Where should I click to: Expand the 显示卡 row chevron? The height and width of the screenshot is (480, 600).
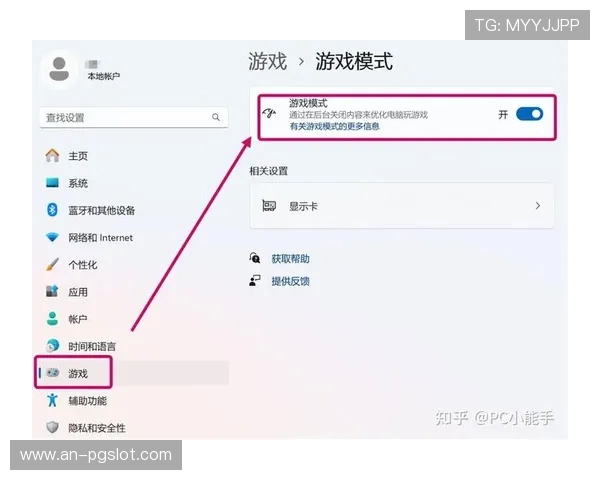coord(538,206)
